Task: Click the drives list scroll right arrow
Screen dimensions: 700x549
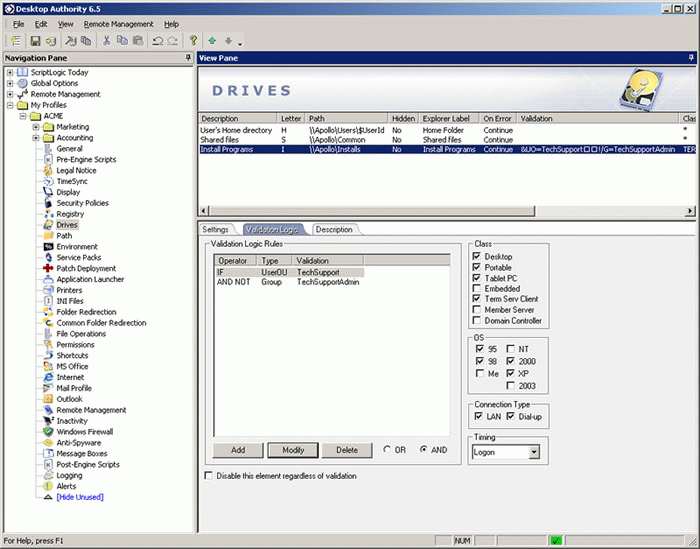Action: tap(690, 211)
